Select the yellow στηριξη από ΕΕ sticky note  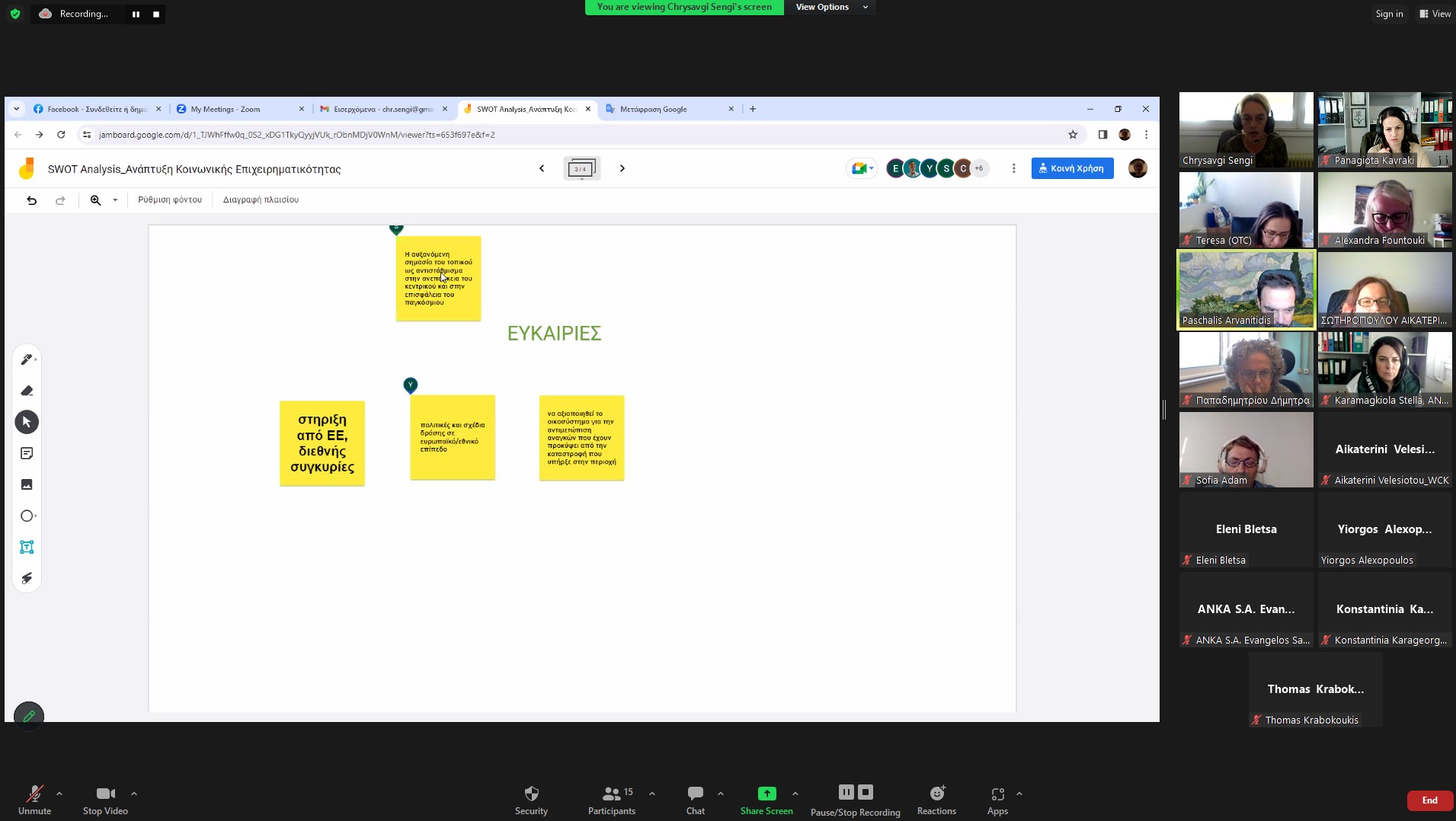(322, 443)
